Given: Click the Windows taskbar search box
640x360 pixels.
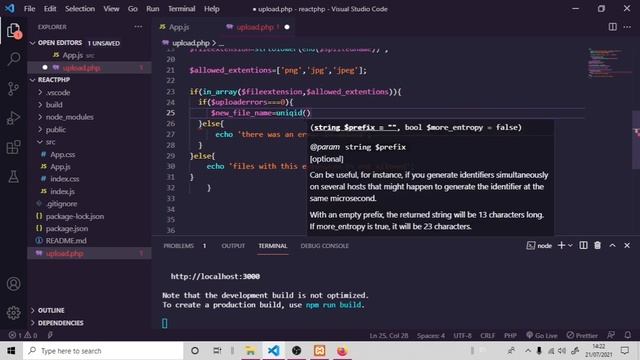Looking at the screenshot, I should (x=103, y=351).
